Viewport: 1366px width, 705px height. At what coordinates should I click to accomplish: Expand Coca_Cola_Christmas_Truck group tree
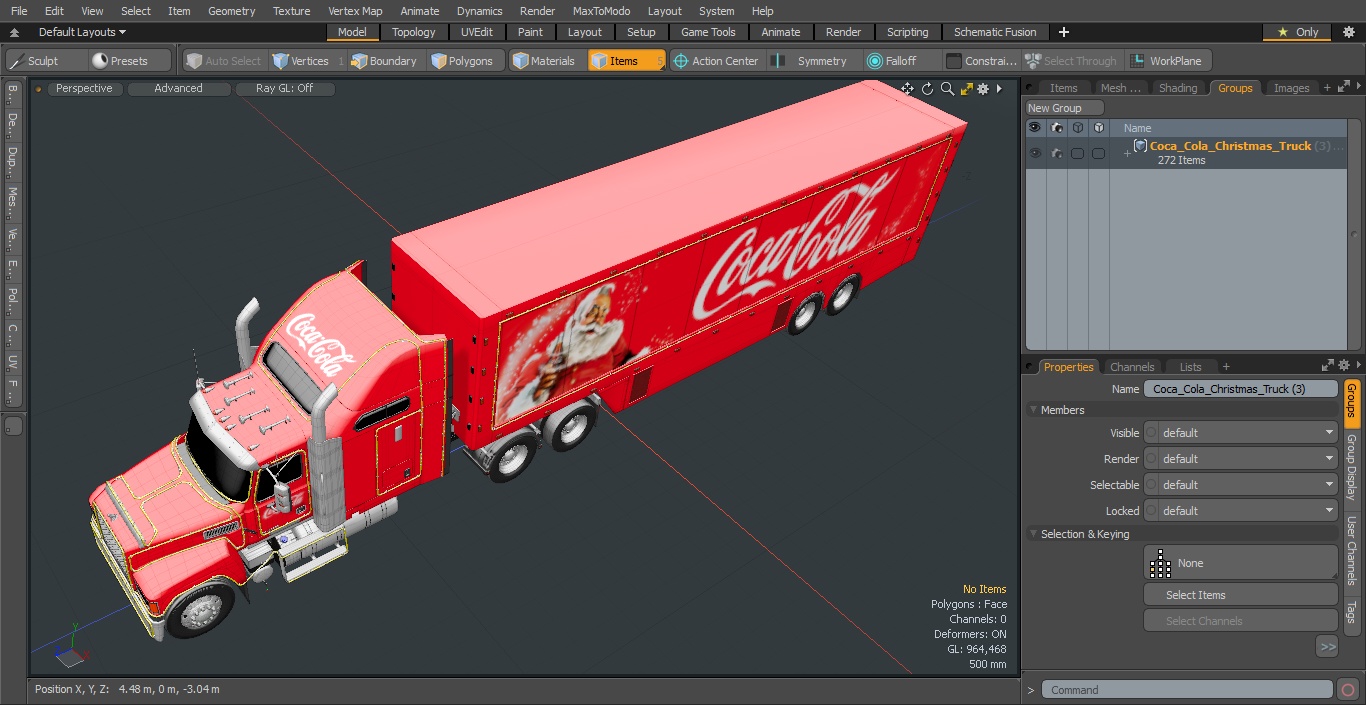click(x=1127, y=153)
